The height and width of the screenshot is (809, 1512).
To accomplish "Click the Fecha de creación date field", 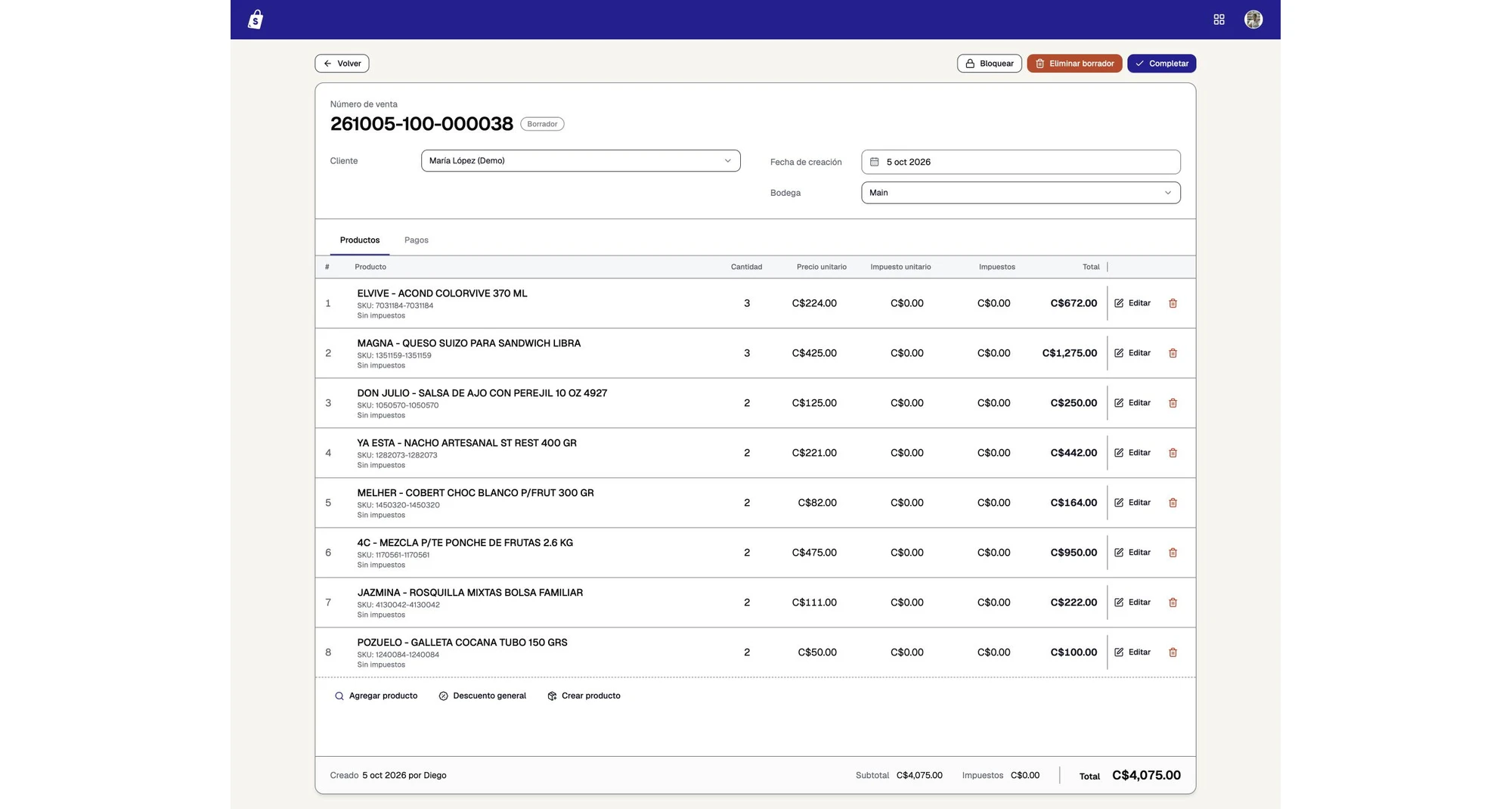I will 1021,162.
